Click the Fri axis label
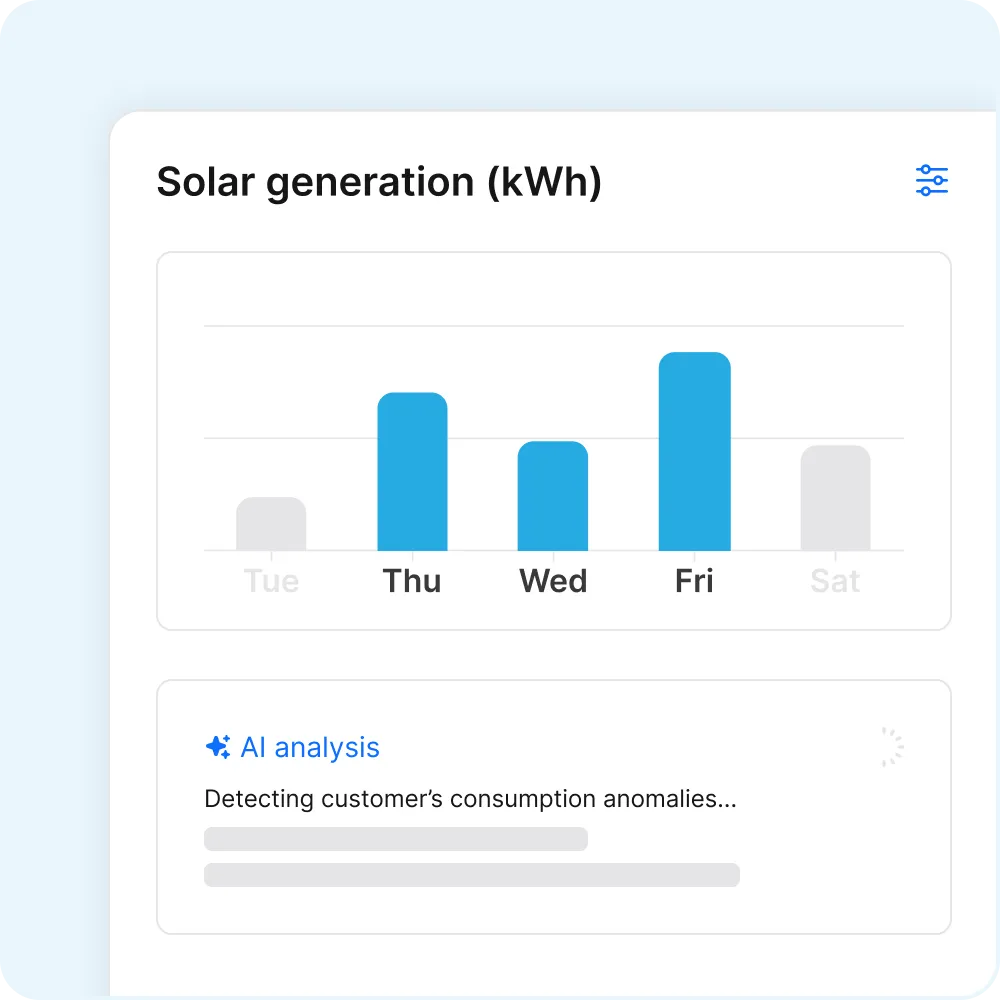The width and height of the screenshot is (1000, 1000). (694, 581)
